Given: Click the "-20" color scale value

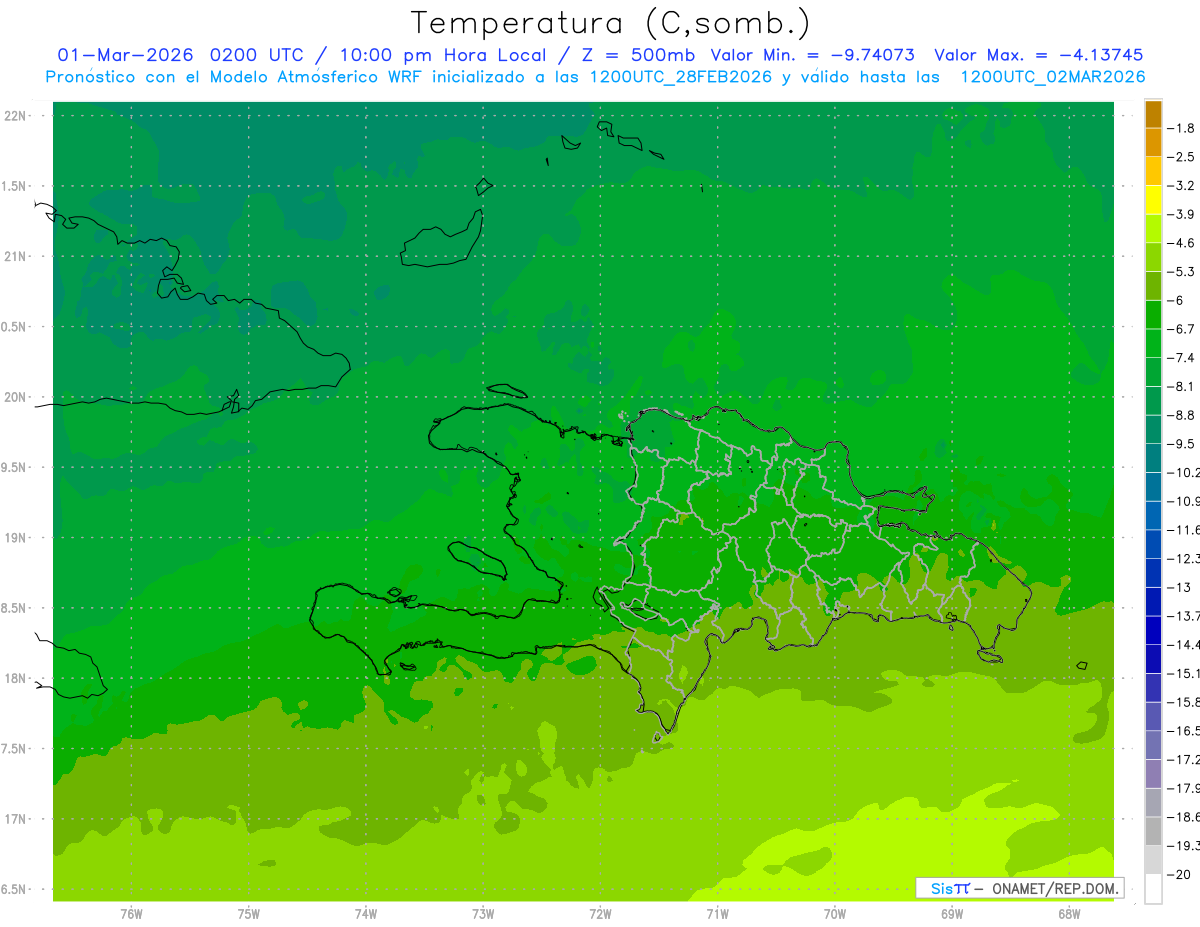Looking at the screenshot, I should click(1178, 874).
